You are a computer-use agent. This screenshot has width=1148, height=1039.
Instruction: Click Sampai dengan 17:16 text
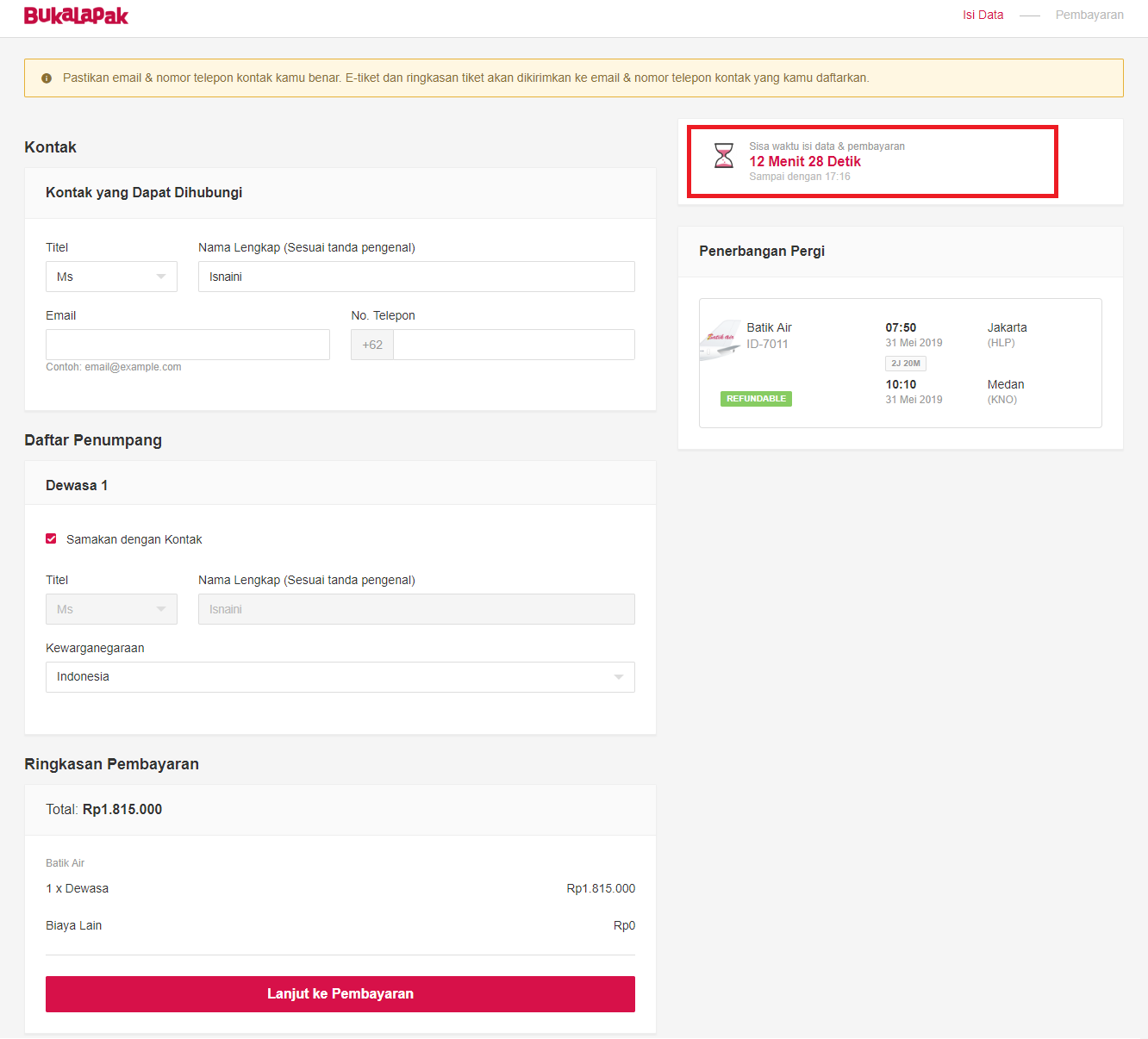pos(800,177)
